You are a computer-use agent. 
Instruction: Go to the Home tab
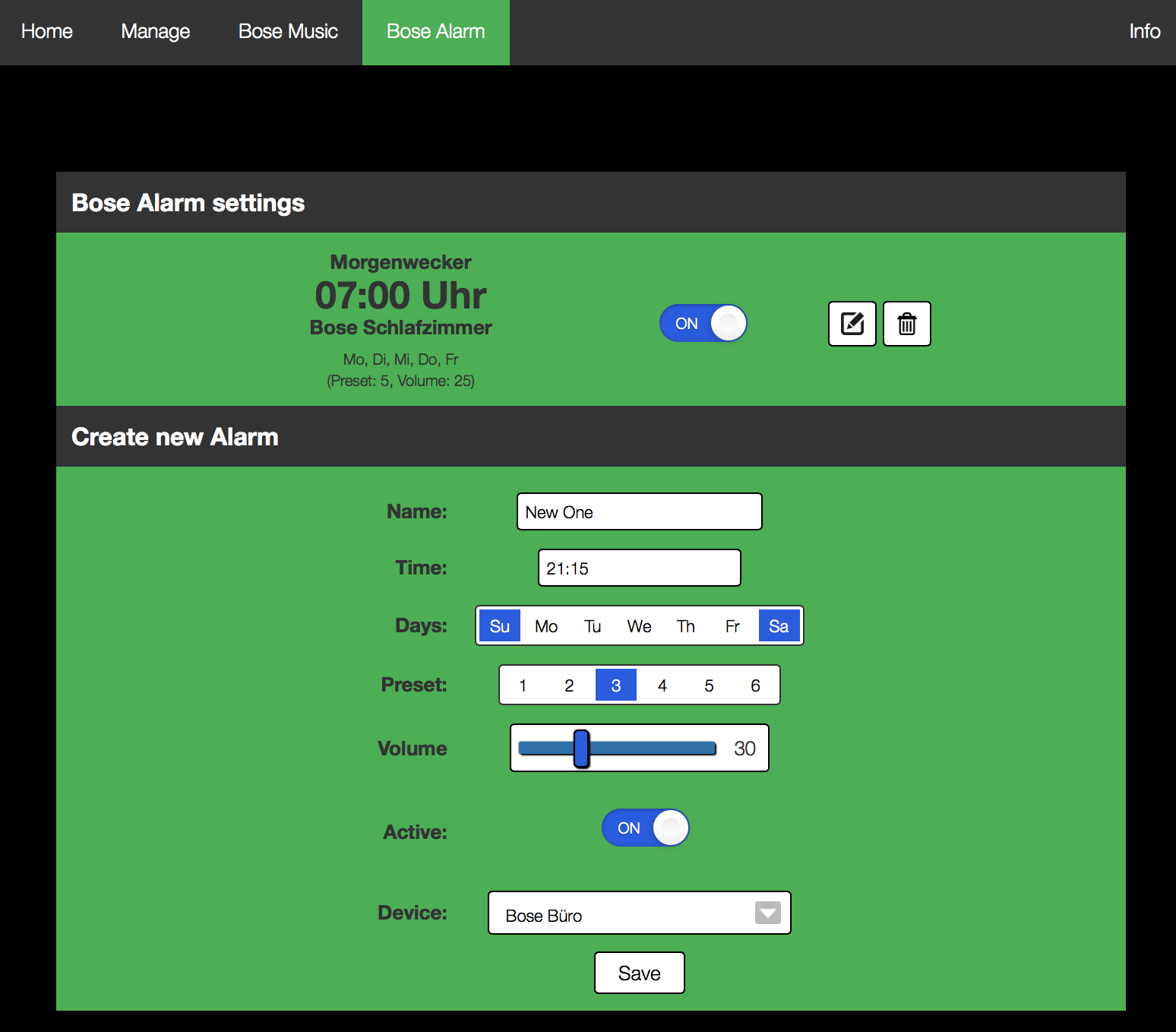(x=47, y=32)
